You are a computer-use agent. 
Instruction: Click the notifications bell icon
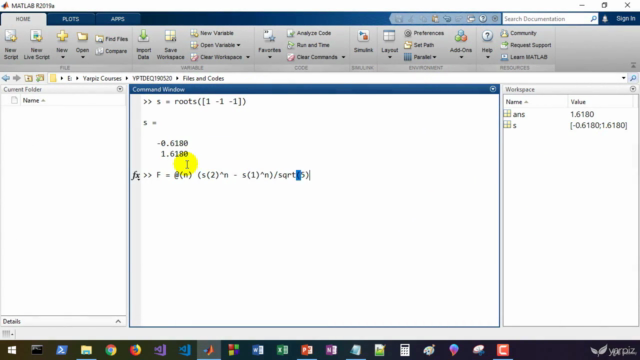[x=605, y=19]
